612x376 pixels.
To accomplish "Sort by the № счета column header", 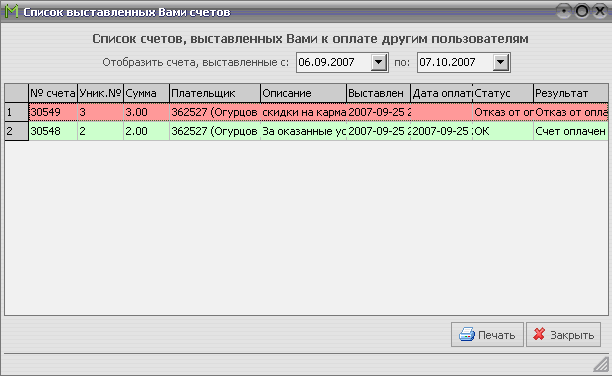I will pos(53,93).
